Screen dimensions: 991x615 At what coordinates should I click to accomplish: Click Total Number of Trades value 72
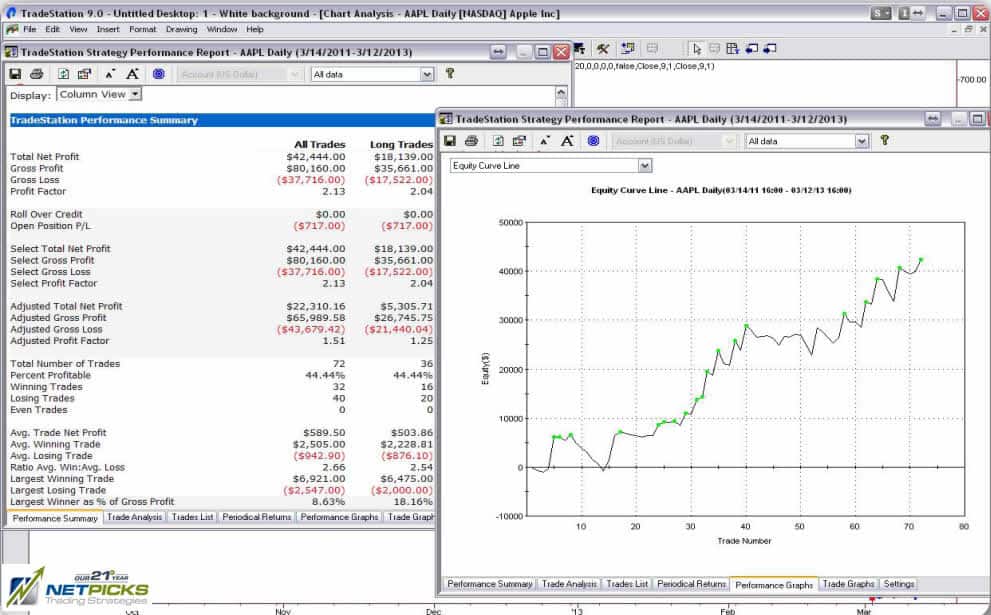point(339,363)
